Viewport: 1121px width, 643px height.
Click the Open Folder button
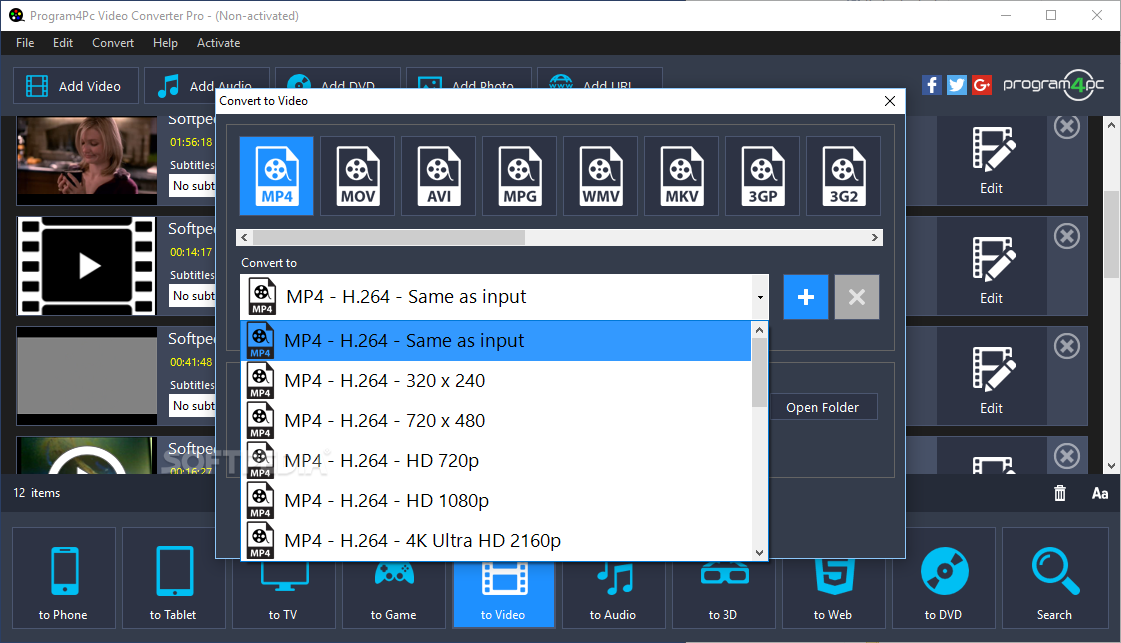[x=823, y=407]
